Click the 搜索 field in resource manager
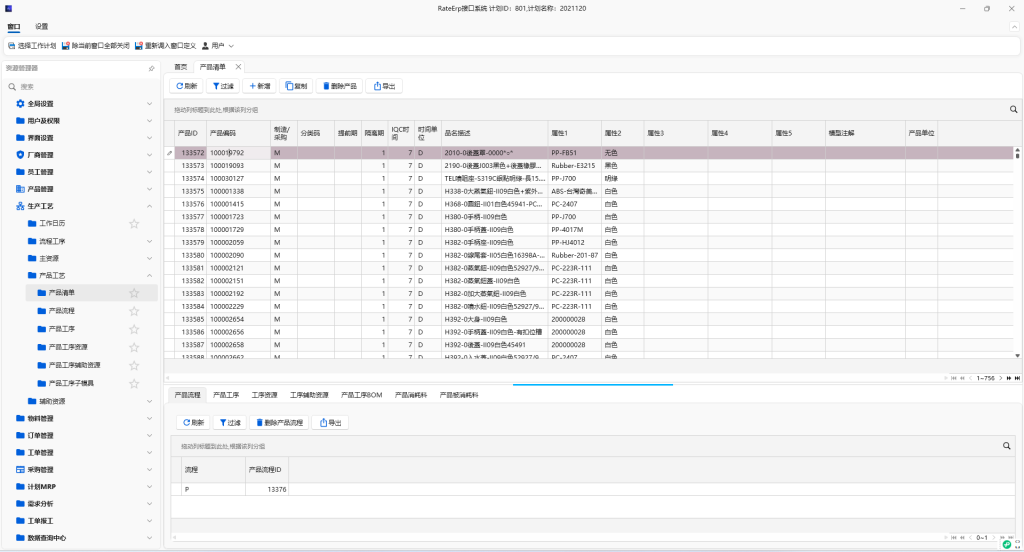Image resolution: width=1024 pixels, height=552 pixels. click(x=80, y=86)
